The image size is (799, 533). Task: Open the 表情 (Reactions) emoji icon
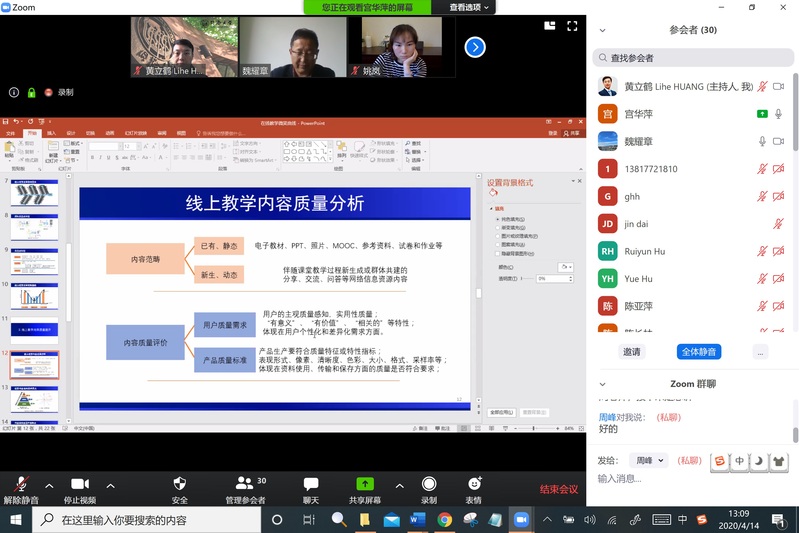473,484
